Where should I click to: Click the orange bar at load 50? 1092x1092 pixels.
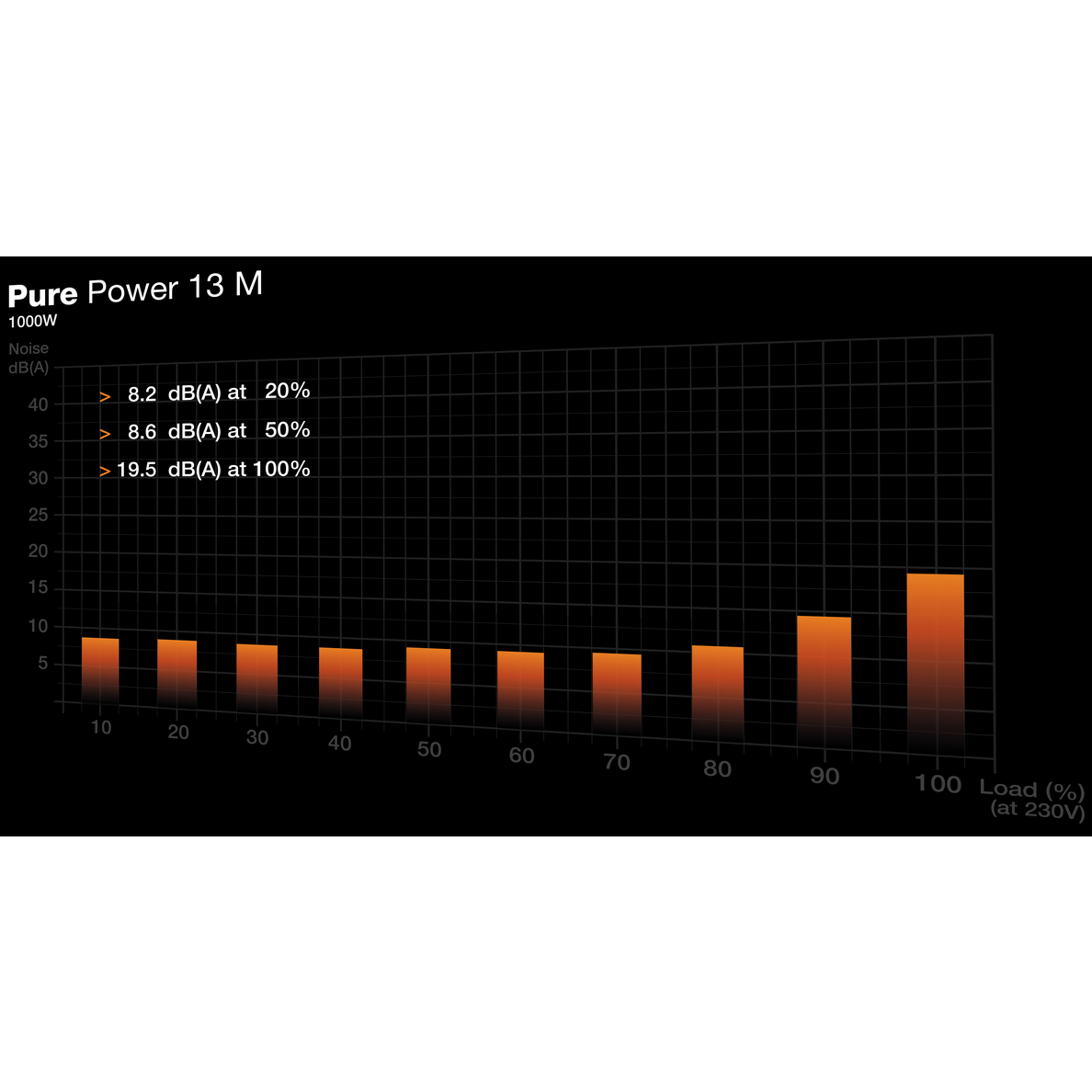click(x=428, y=688)
